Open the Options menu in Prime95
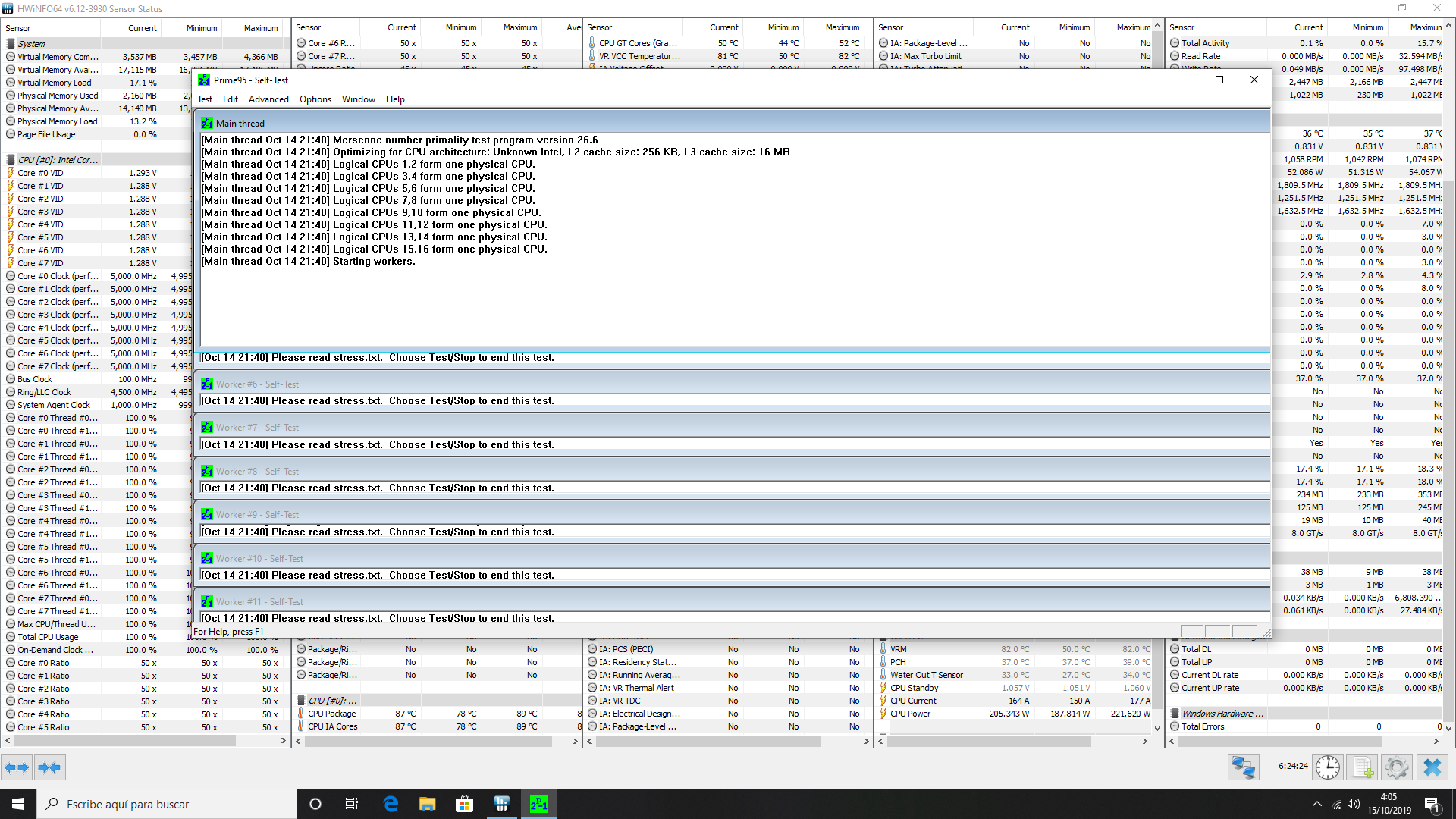 pyautogui.click(x=315, y=99)
